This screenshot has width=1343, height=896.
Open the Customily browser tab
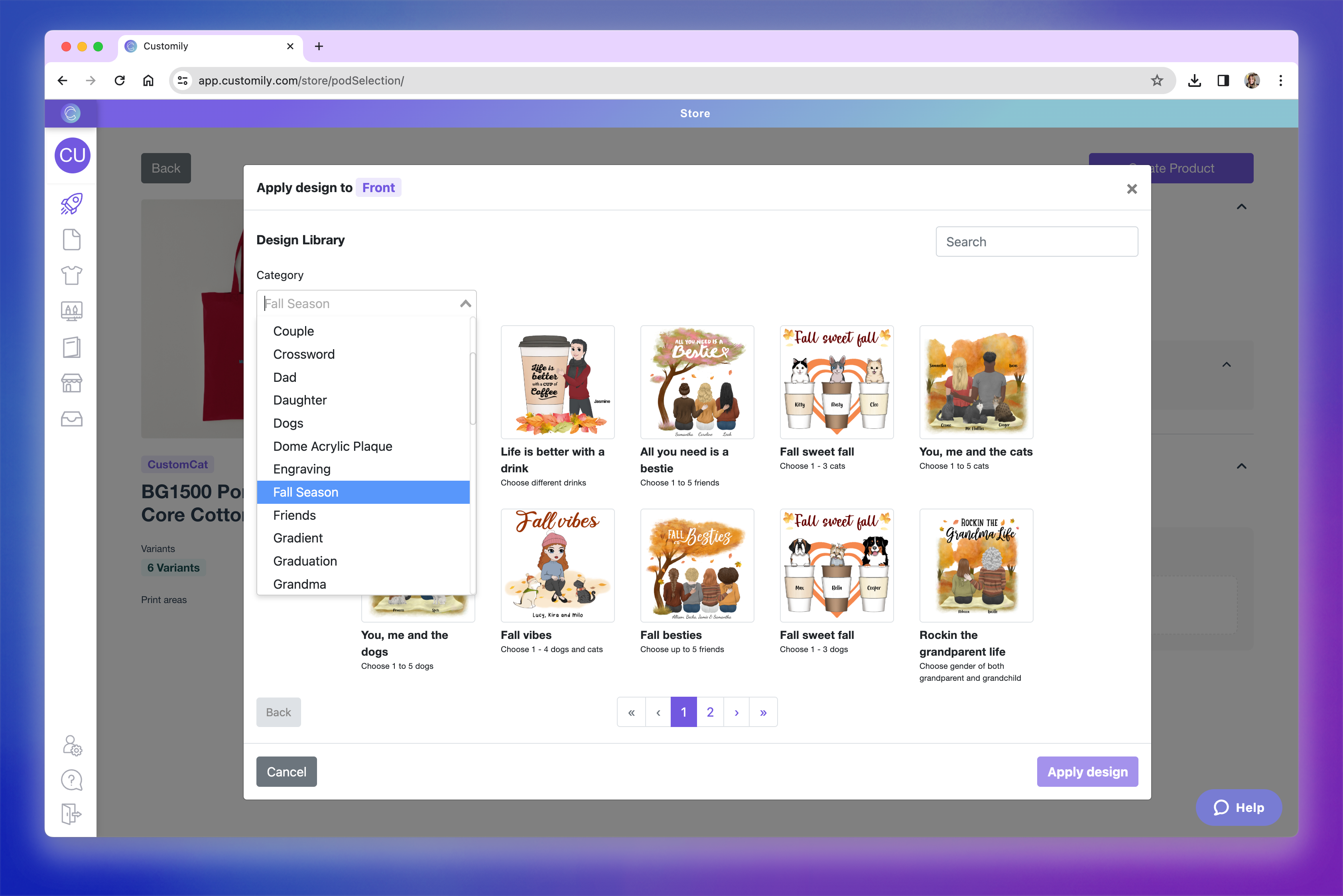click(x=165, y=46)
